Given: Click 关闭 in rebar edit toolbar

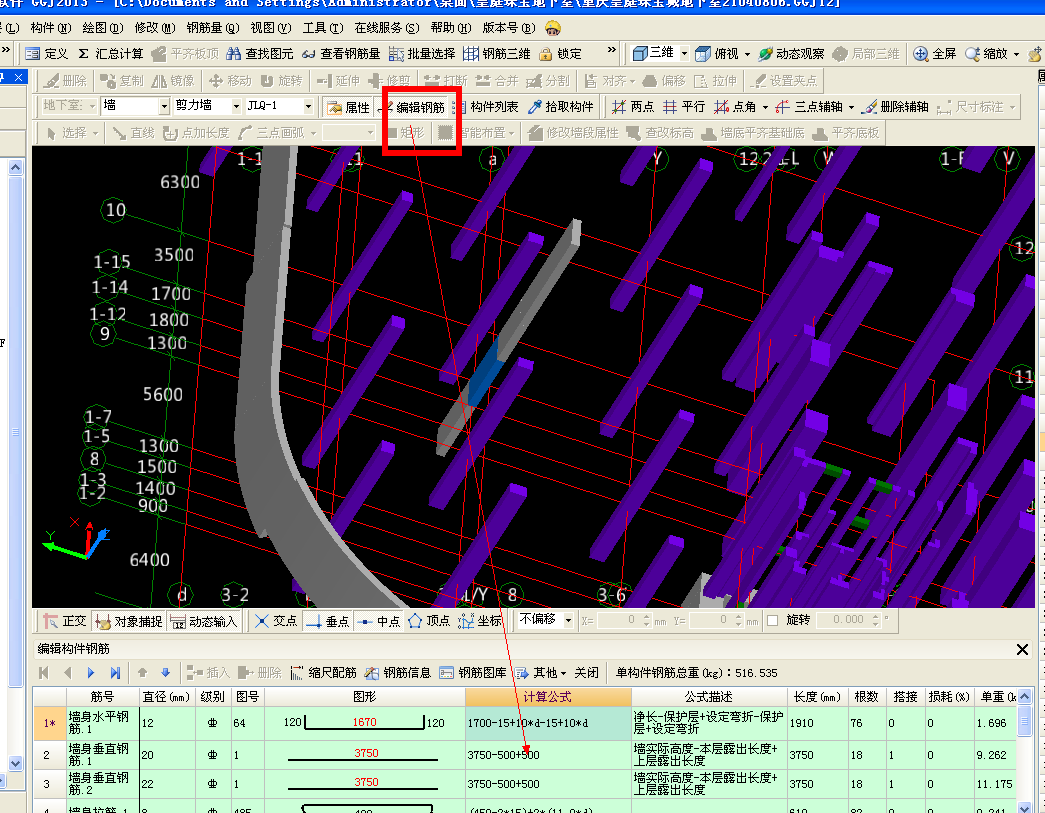Looking at the screenshot, I should point(586,673).
